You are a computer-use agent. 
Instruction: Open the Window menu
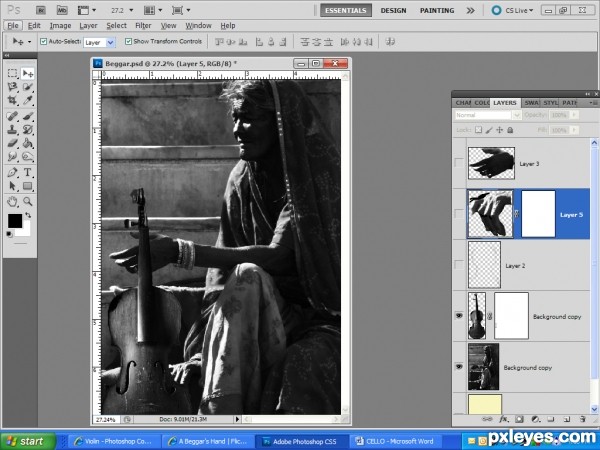click(x=198, y=26)
